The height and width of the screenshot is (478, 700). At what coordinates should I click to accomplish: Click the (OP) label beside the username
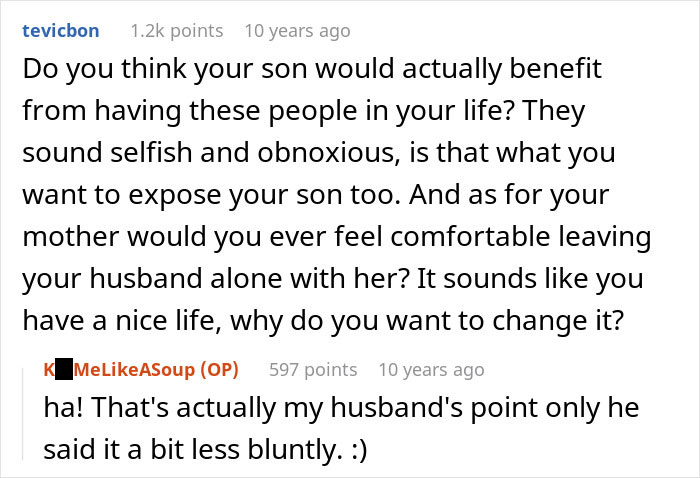(219, 370)
